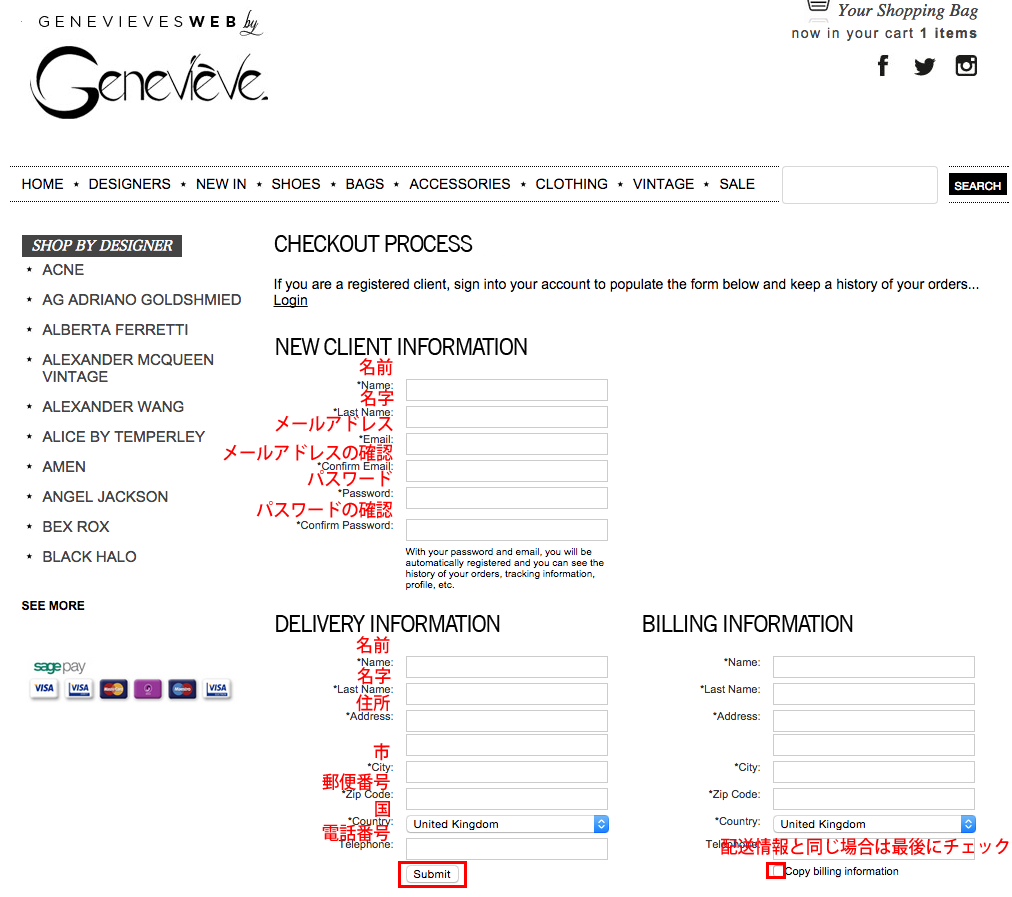The width and height of the screenshot is (1012, 897).
Task: Open the CLOTHING menu
Action: point(572,184)
